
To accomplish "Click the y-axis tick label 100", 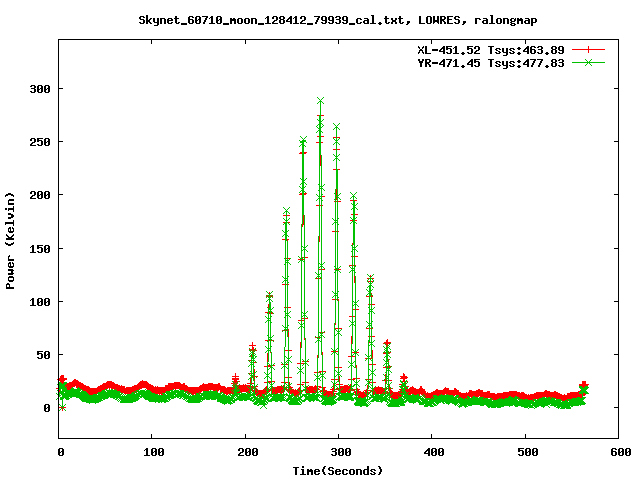I will 40,302.
